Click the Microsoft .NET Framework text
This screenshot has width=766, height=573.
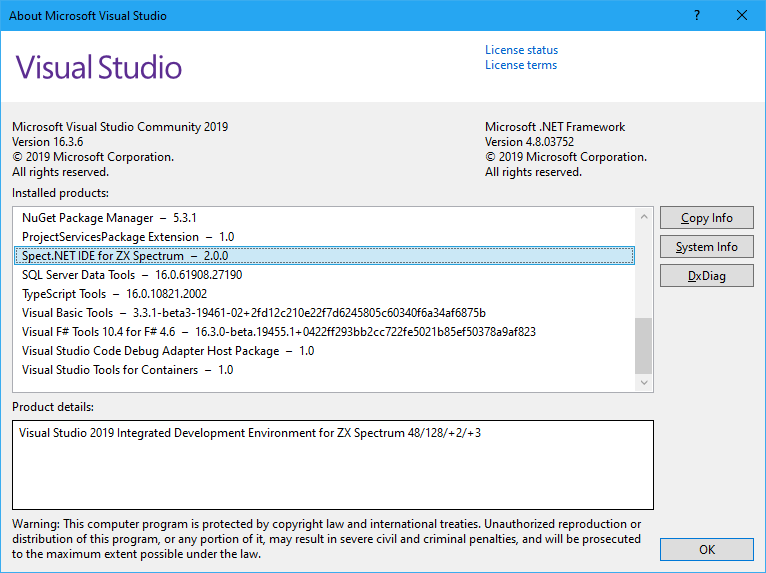555,127
